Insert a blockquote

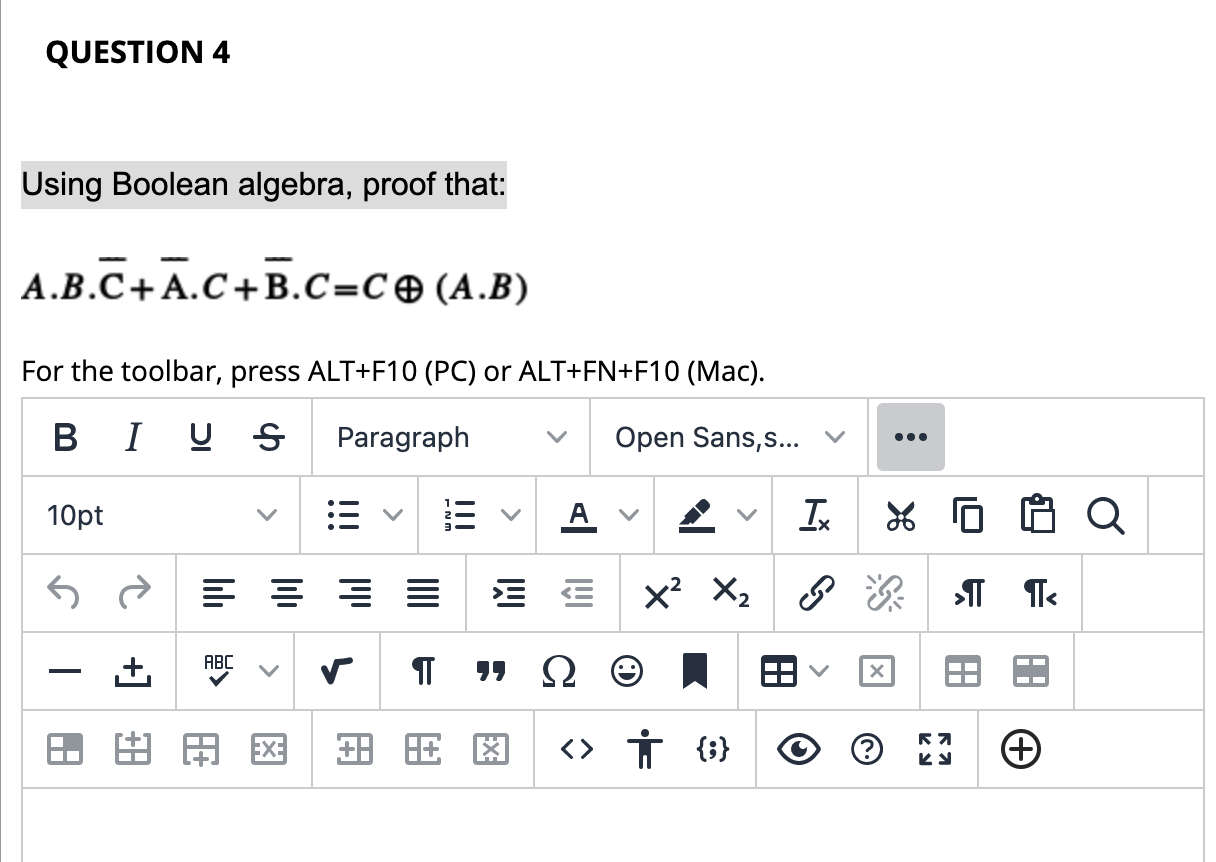tap(491, 671)
